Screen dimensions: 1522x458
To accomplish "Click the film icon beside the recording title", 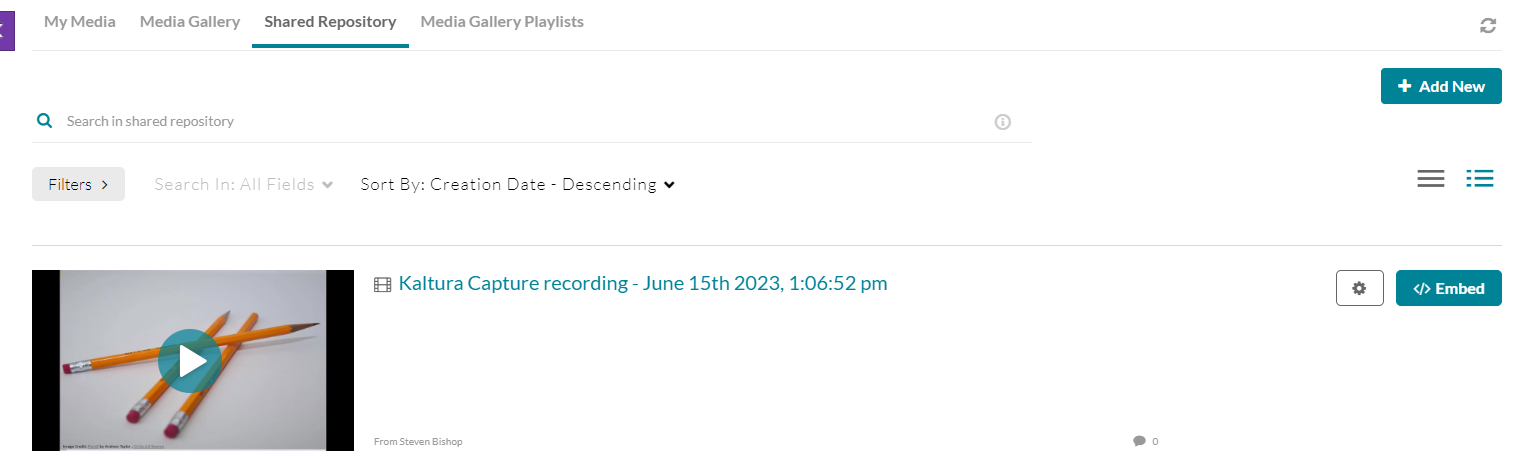I will pyautogui.click(x=382, y=285).
